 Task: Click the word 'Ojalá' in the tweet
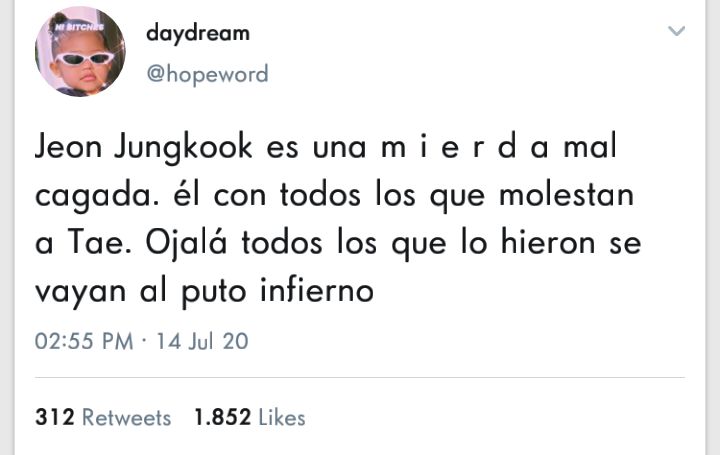coord(186,244)
